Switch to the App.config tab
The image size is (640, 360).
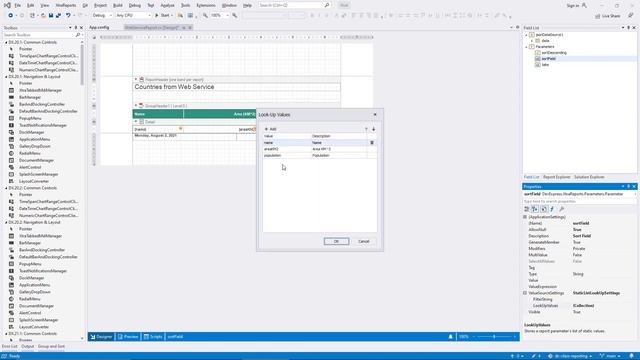click(x=99, y=27)
